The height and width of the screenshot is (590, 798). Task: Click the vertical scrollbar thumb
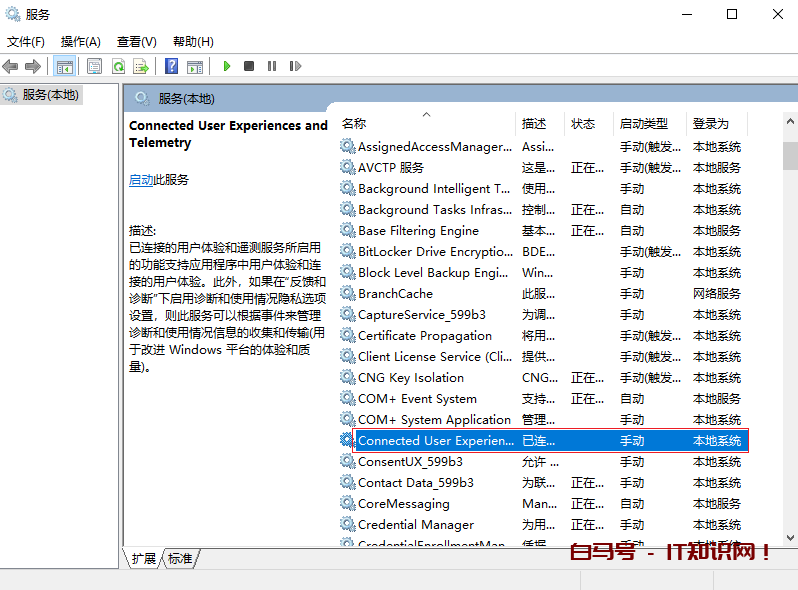click(790, 156)
